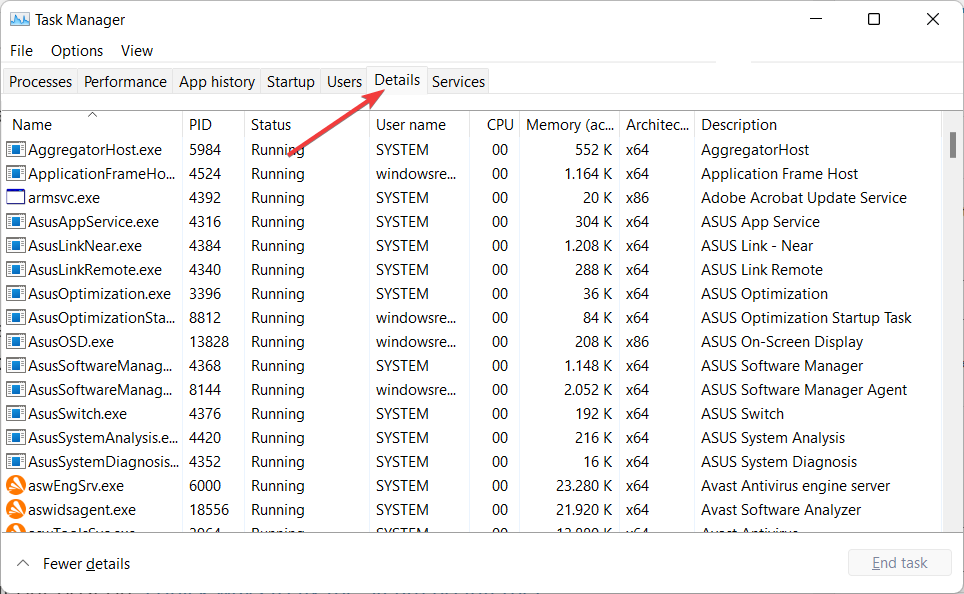
Task: Click the 23.280 K memory value
Action: [x=584, y=485]
